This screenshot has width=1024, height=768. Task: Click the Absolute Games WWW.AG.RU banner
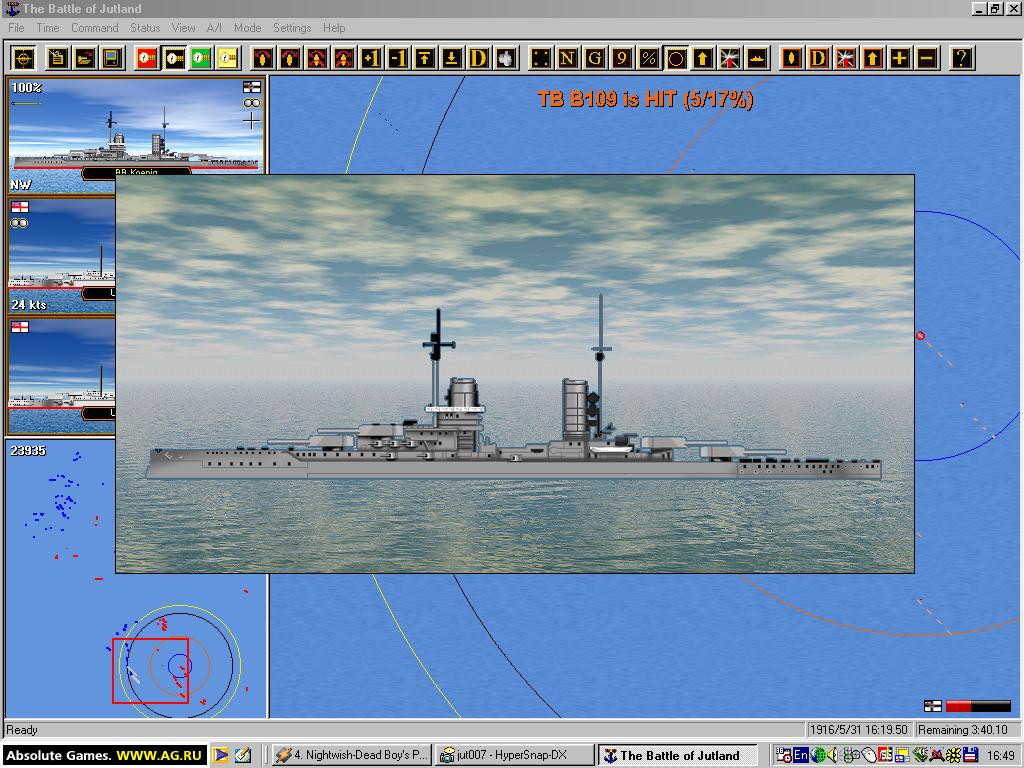104,756
